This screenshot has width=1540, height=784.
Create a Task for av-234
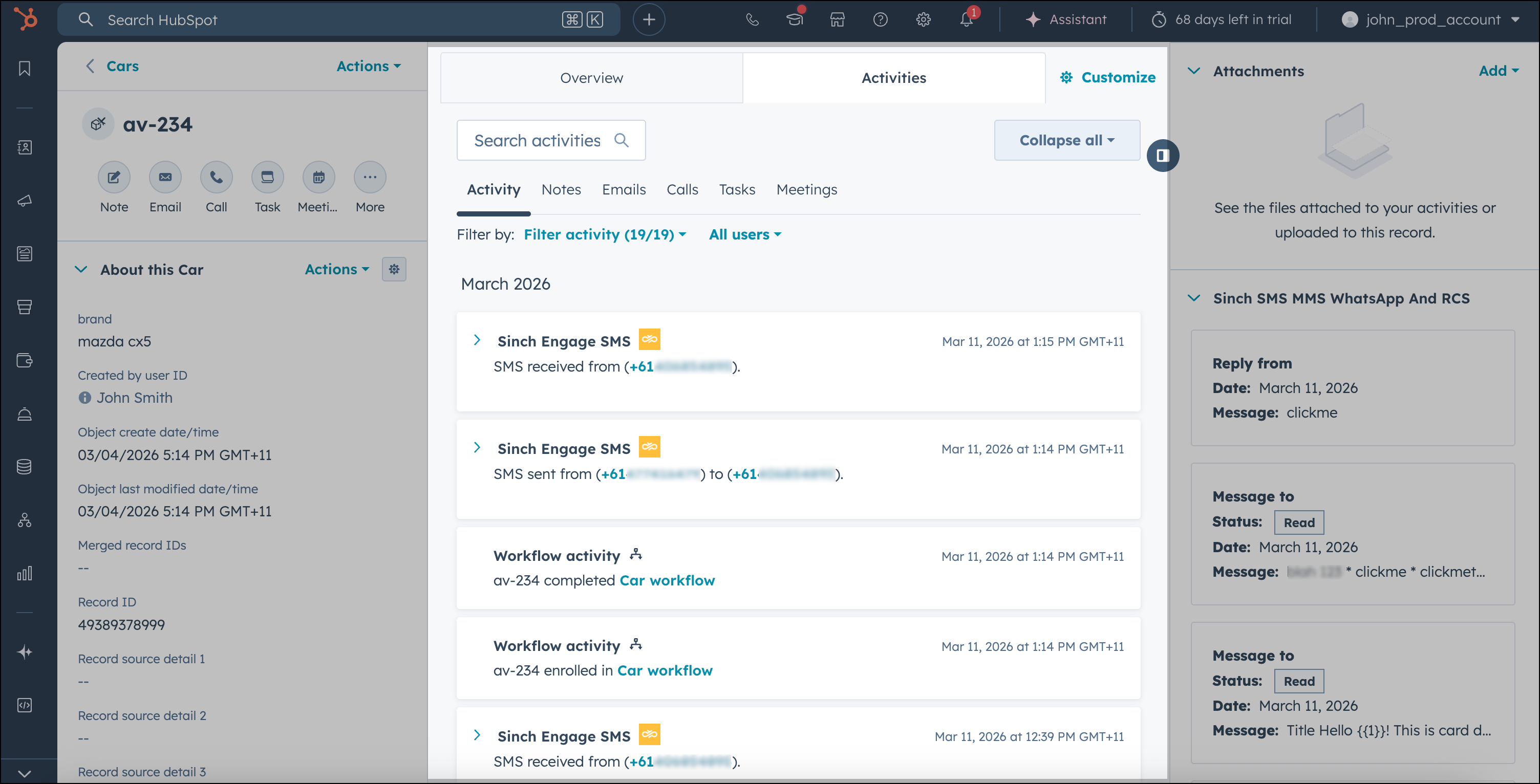(x=267, y=177)
